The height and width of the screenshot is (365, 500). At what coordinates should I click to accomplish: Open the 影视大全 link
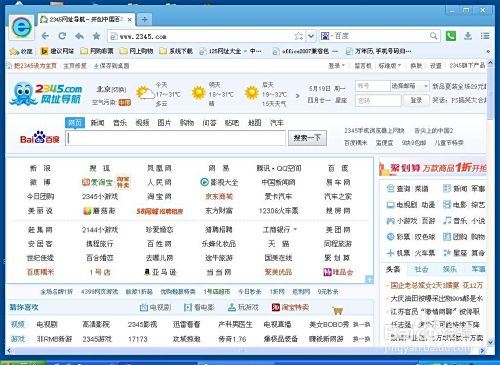coord(219,182)
